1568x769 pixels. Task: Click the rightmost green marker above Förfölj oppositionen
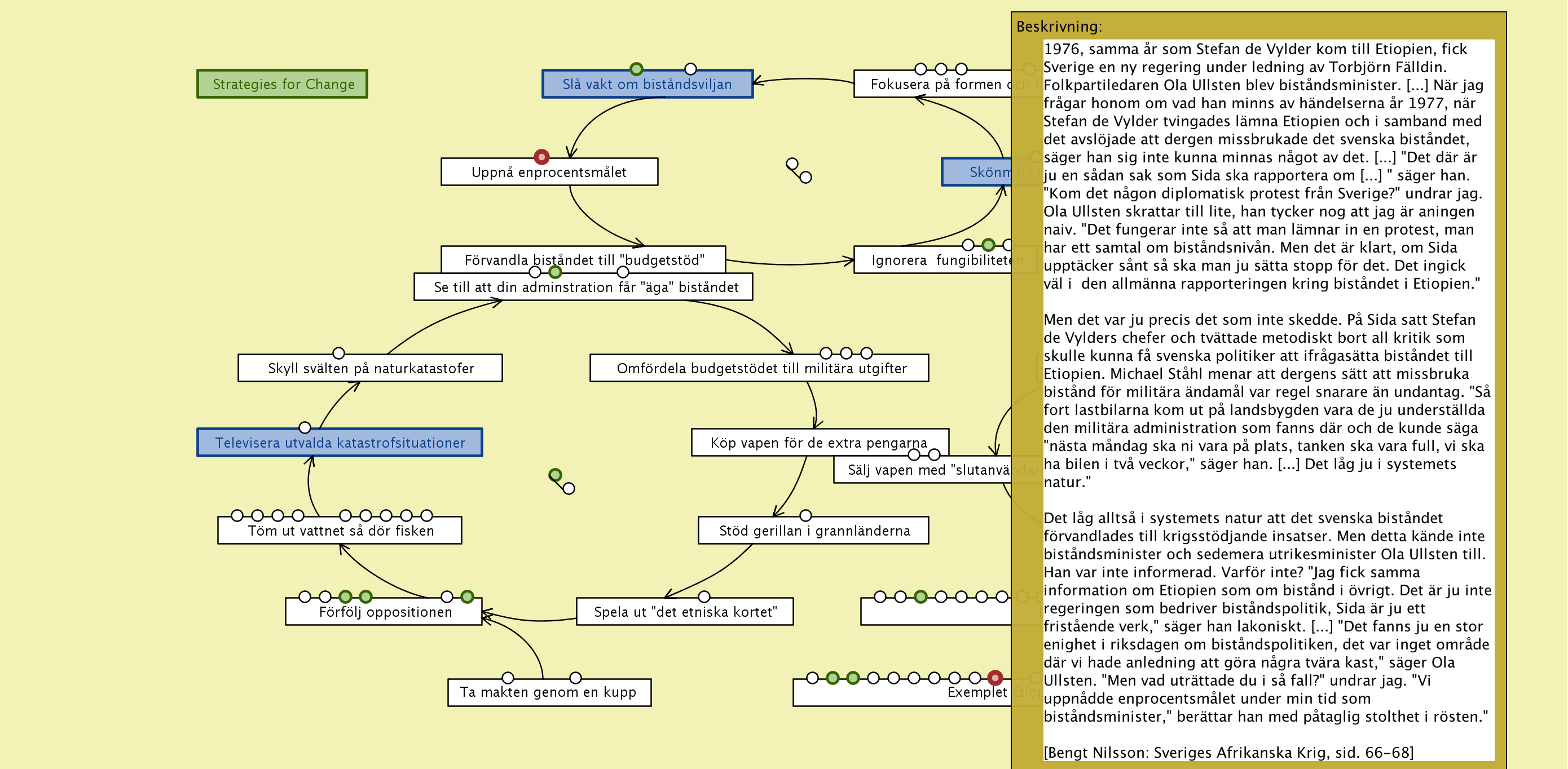[x=467, y=596]
